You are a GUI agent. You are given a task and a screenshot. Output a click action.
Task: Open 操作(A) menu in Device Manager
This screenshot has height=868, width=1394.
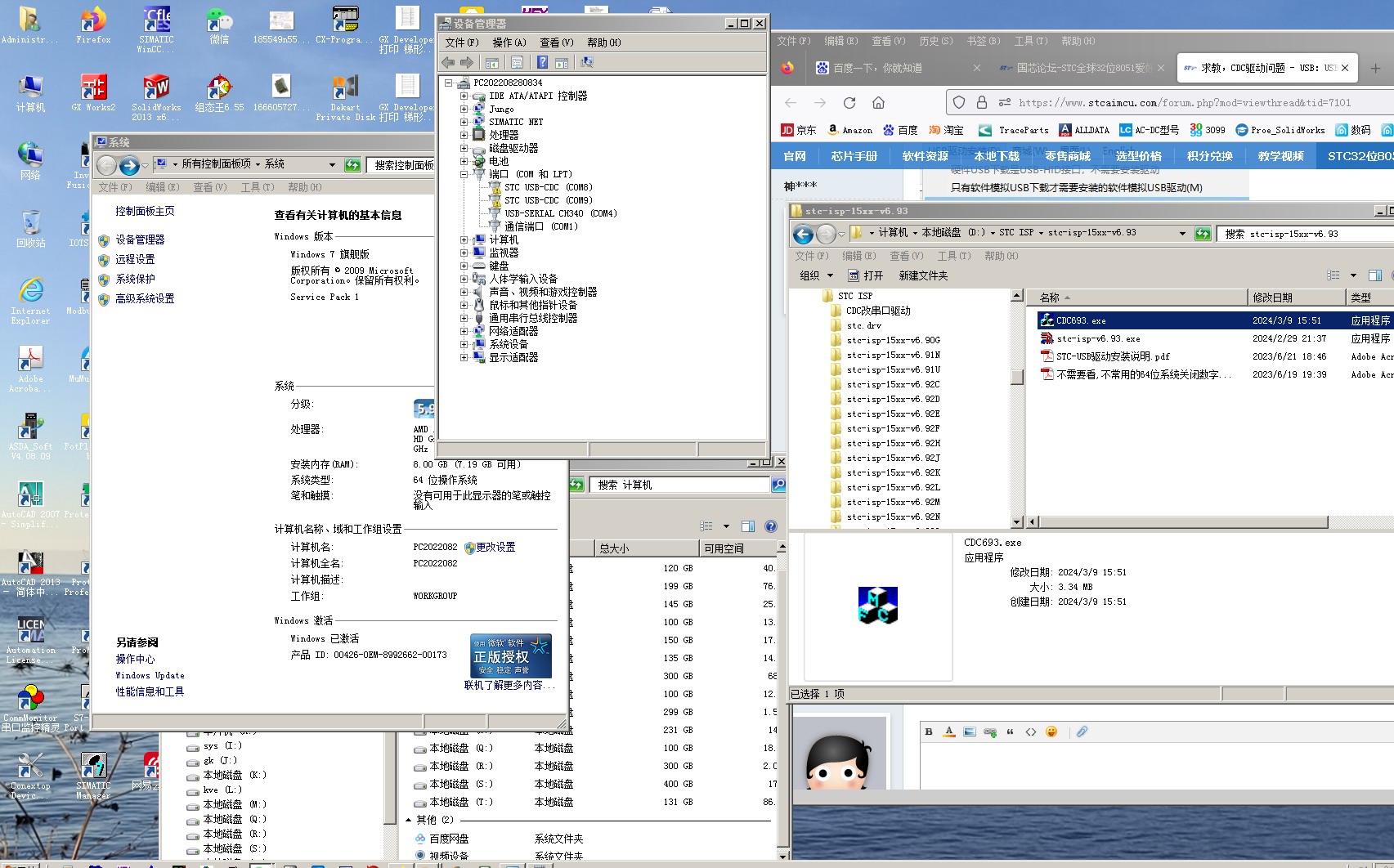[509, 43]
